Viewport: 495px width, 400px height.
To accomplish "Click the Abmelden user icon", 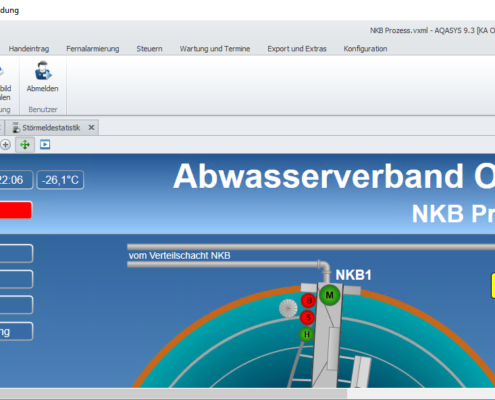I will 43,71.
